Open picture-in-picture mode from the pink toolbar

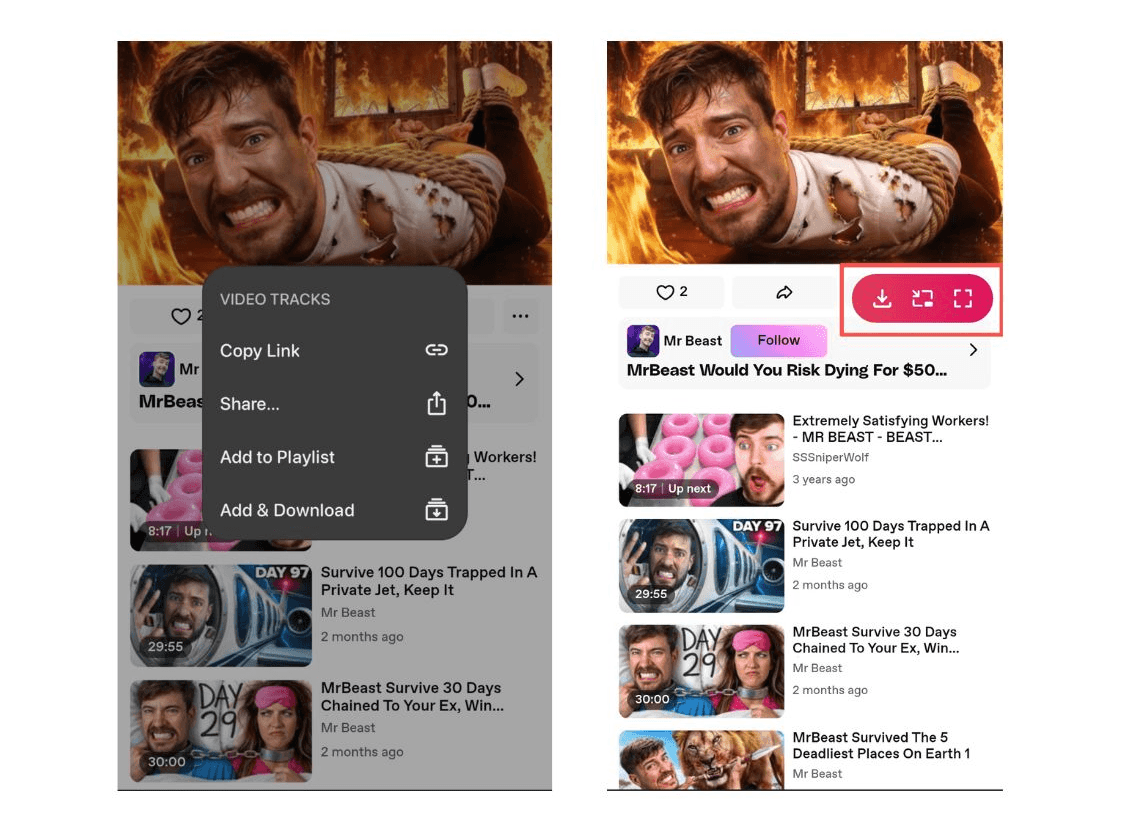(x=922, y=298)
